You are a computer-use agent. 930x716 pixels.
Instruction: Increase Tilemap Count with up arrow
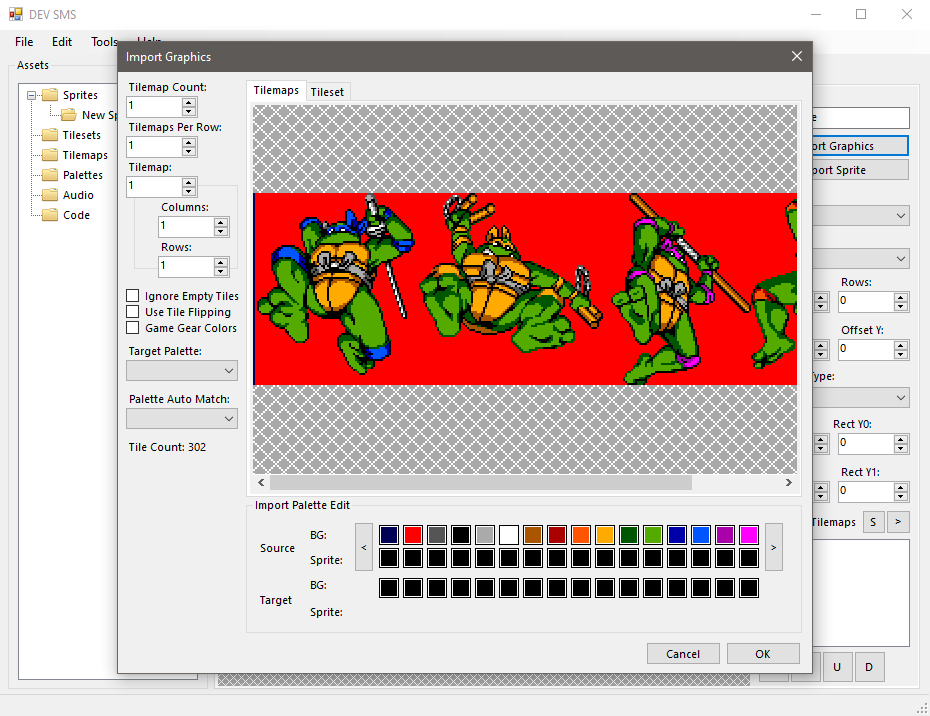click(x=189, y=103)
